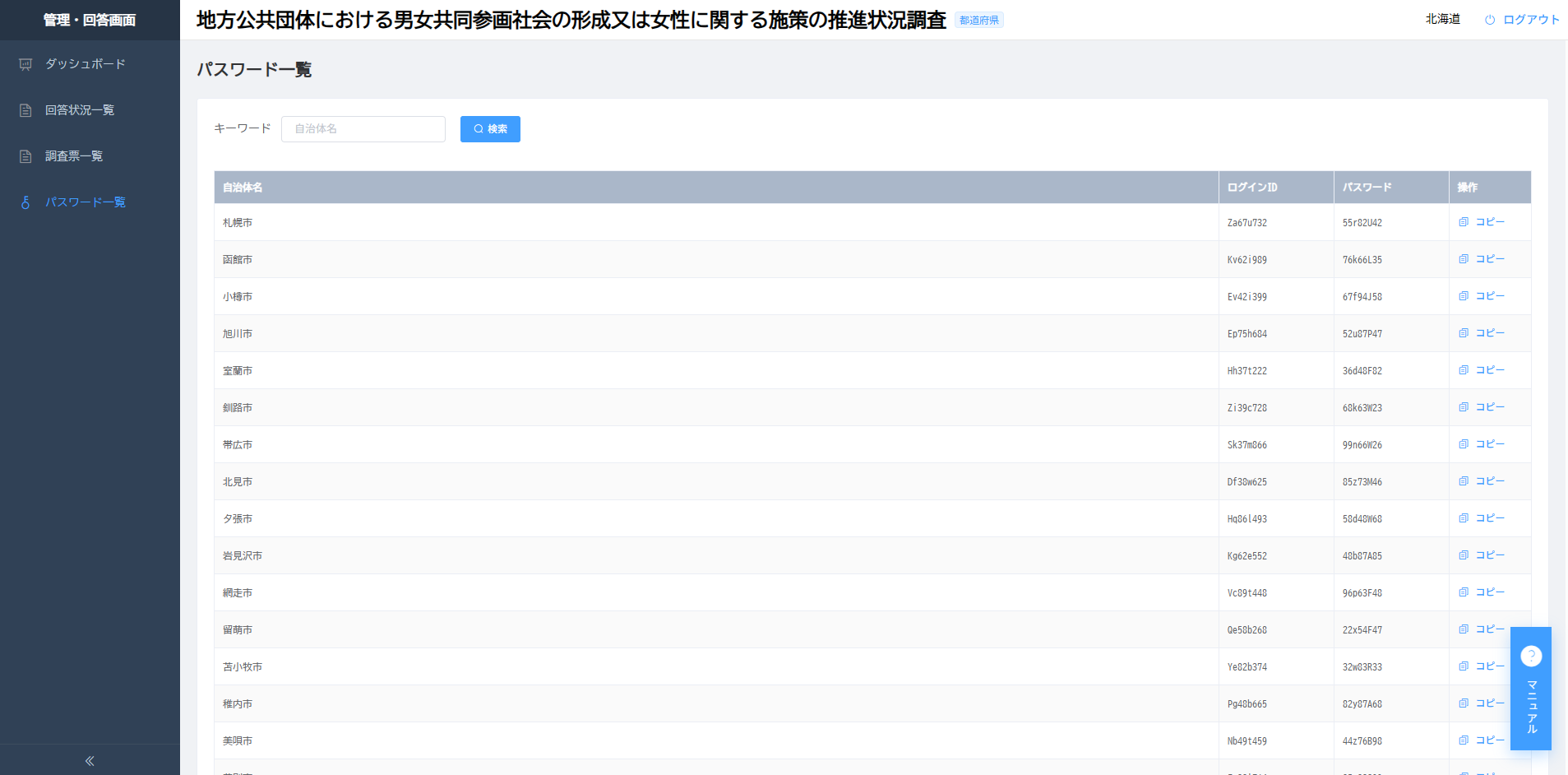Open the マニュアル help question-mark icon
This screenshot has height=775, width=1568.
pyautogui.click(x=1531, y=656)
